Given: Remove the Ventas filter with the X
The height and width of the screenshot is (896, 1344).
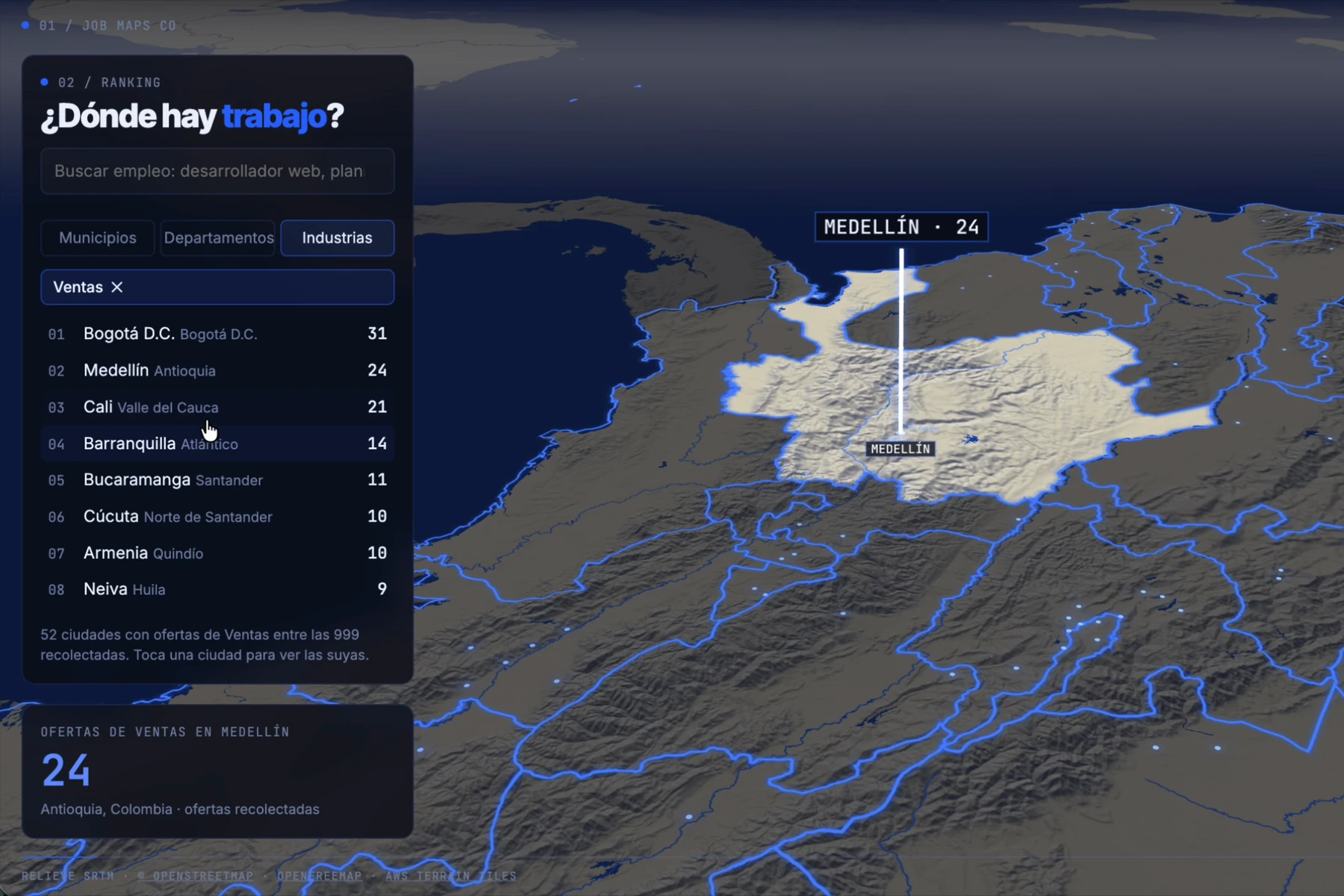Looking at the screenshot, I should (117, 287).
